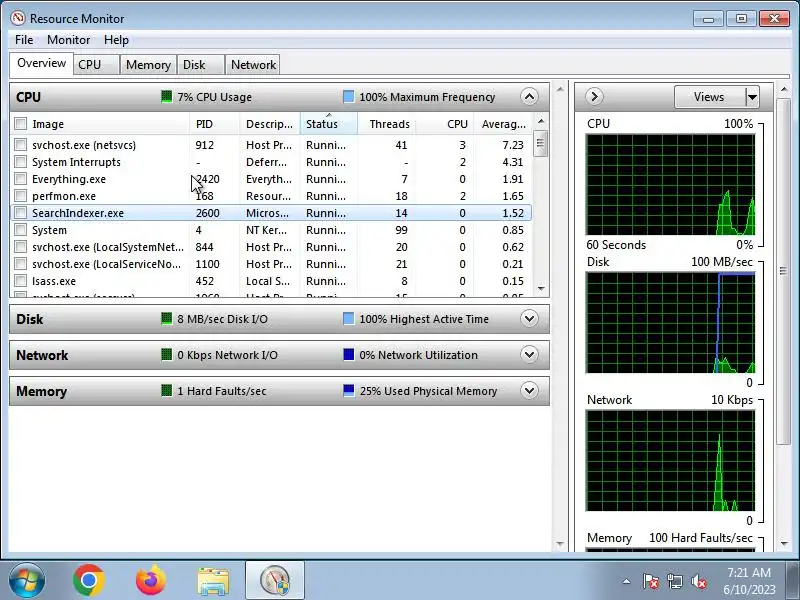Click the network tray icon
The image size is (800, 600).
coord(675,581)
